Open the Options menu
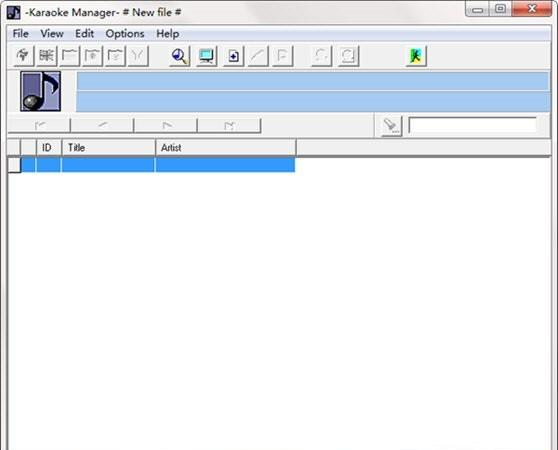 coord(125,34)
